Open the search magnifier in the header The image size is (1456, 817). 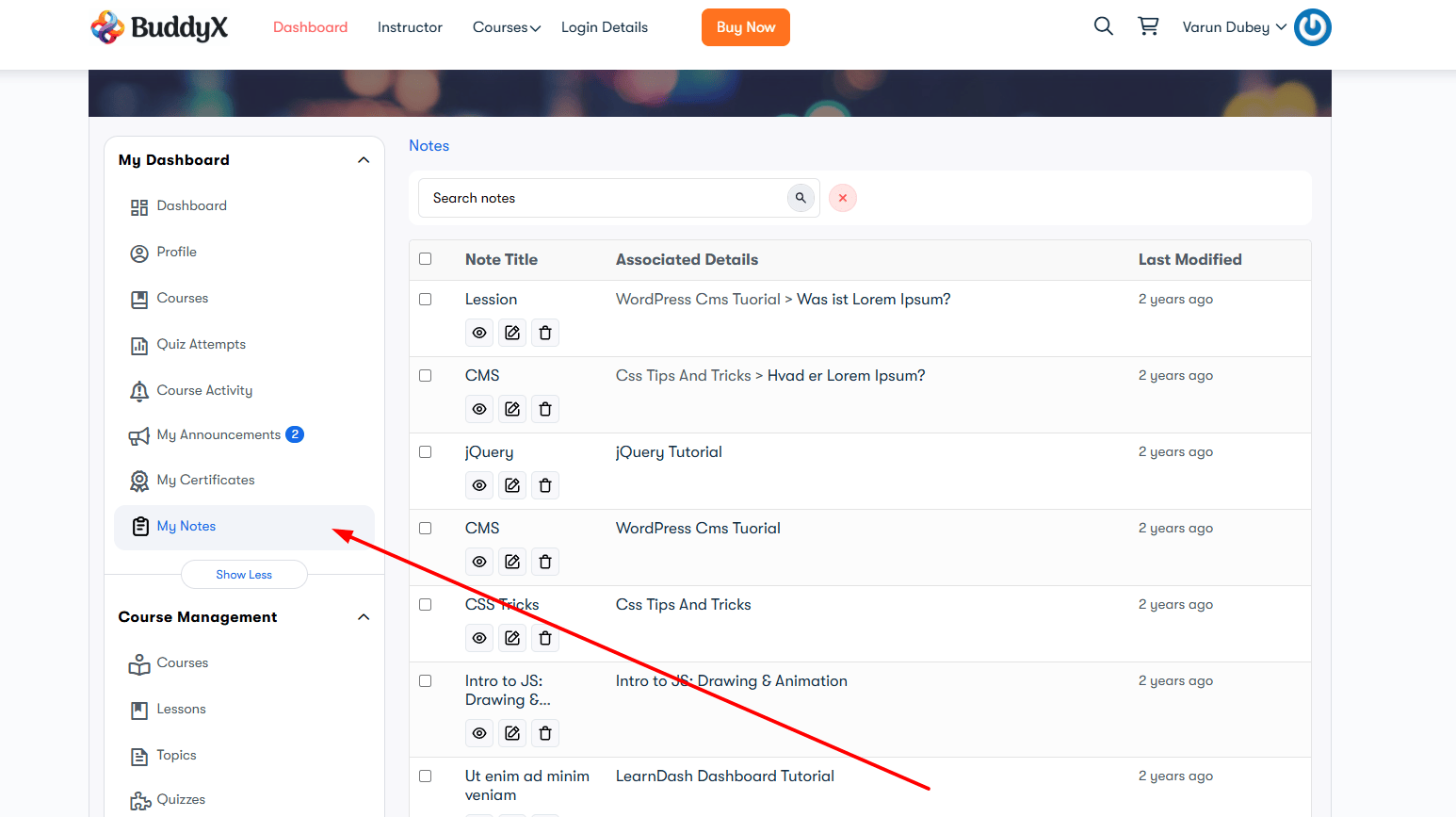(x=1103, y=26)
